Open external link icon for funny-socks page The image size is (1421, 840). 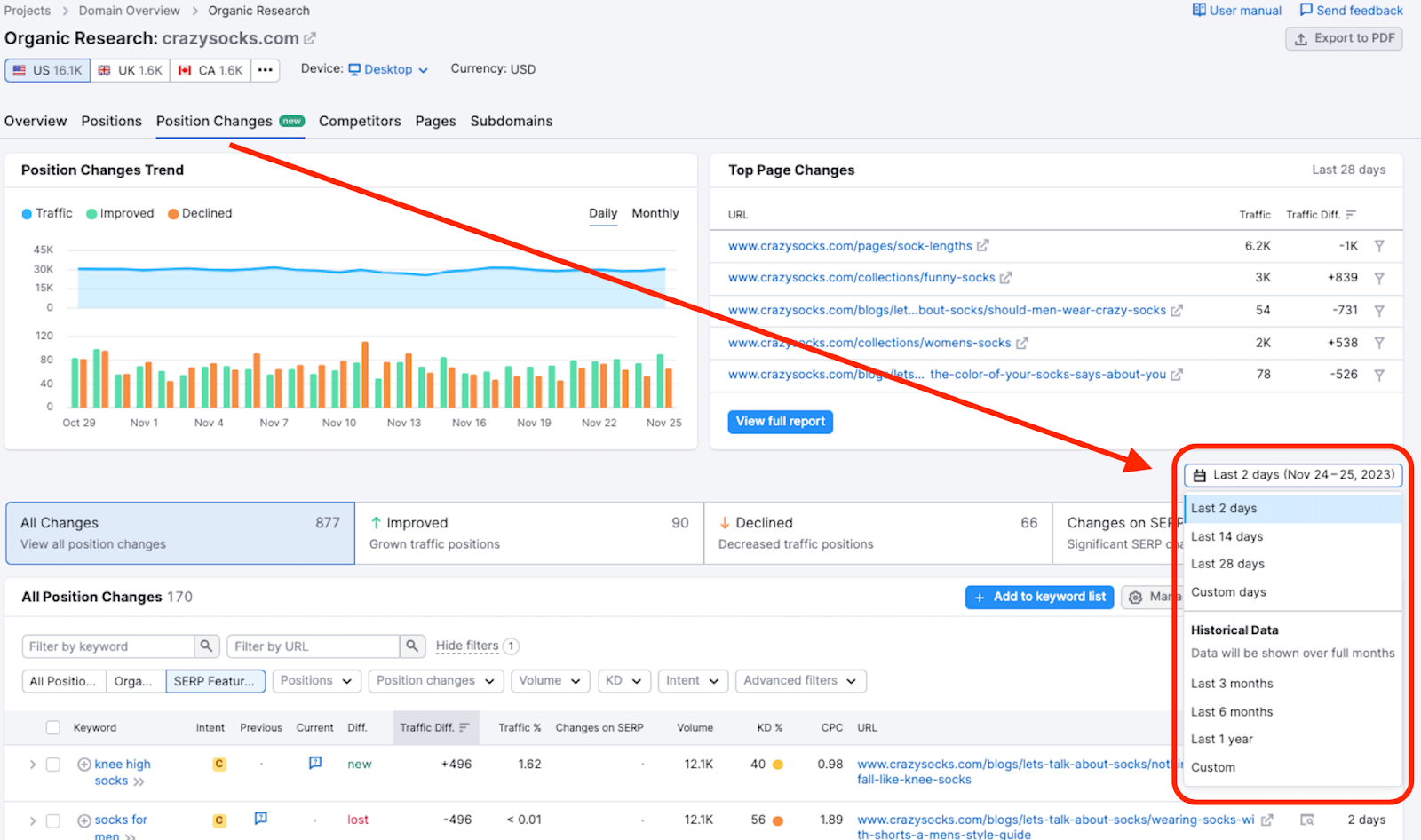coord(1005,278)
